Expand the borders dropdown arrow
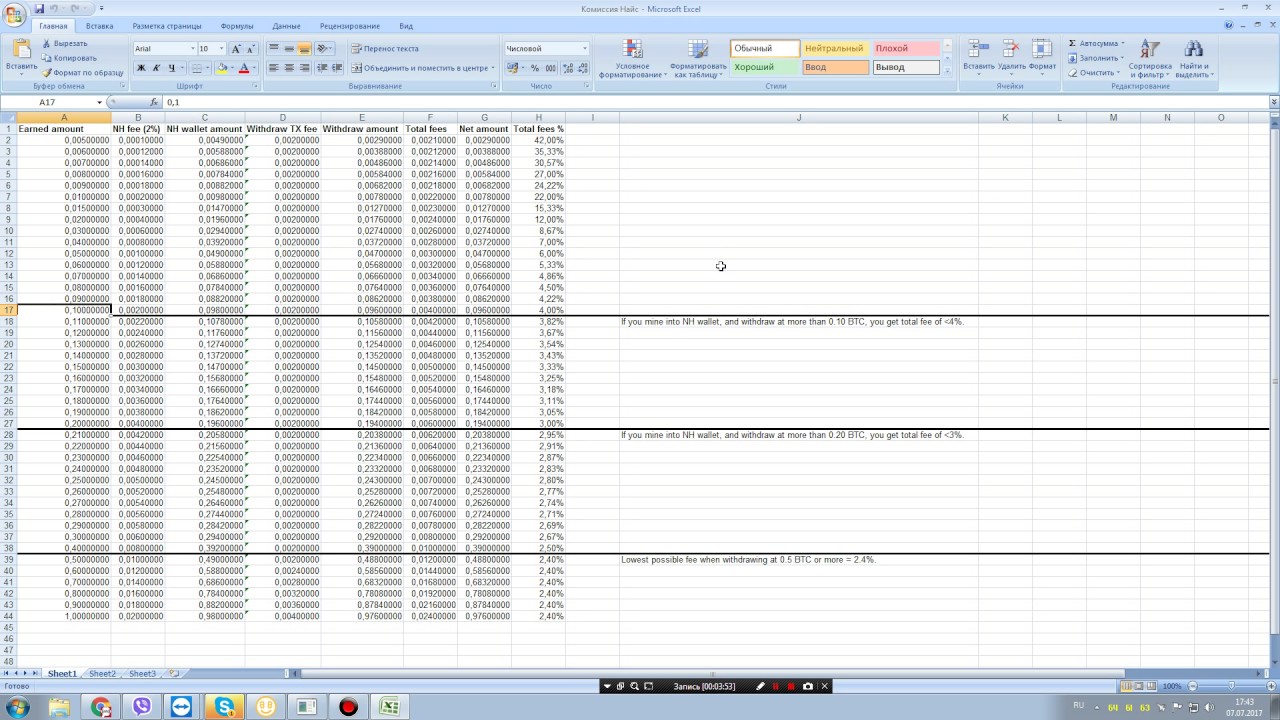This screenshot has width=1280, height=720. pyautogui.click(x=208, y=68)
